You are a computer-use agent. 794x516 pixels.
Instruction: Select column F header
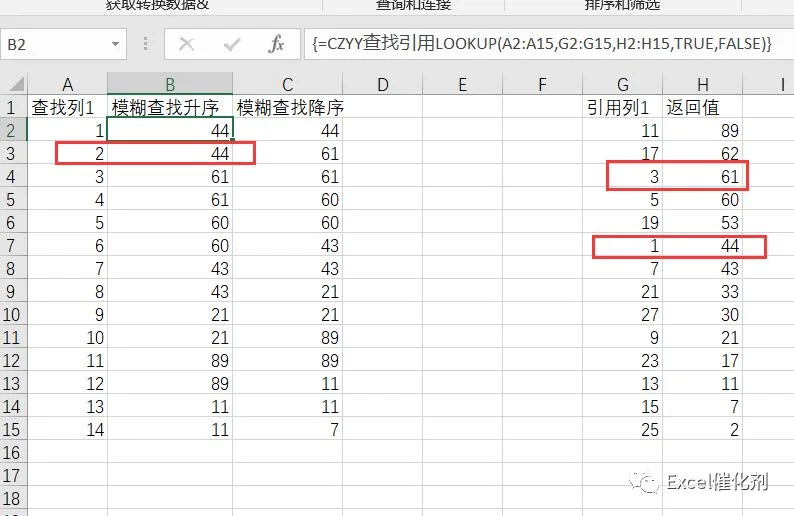click(542, 84)
